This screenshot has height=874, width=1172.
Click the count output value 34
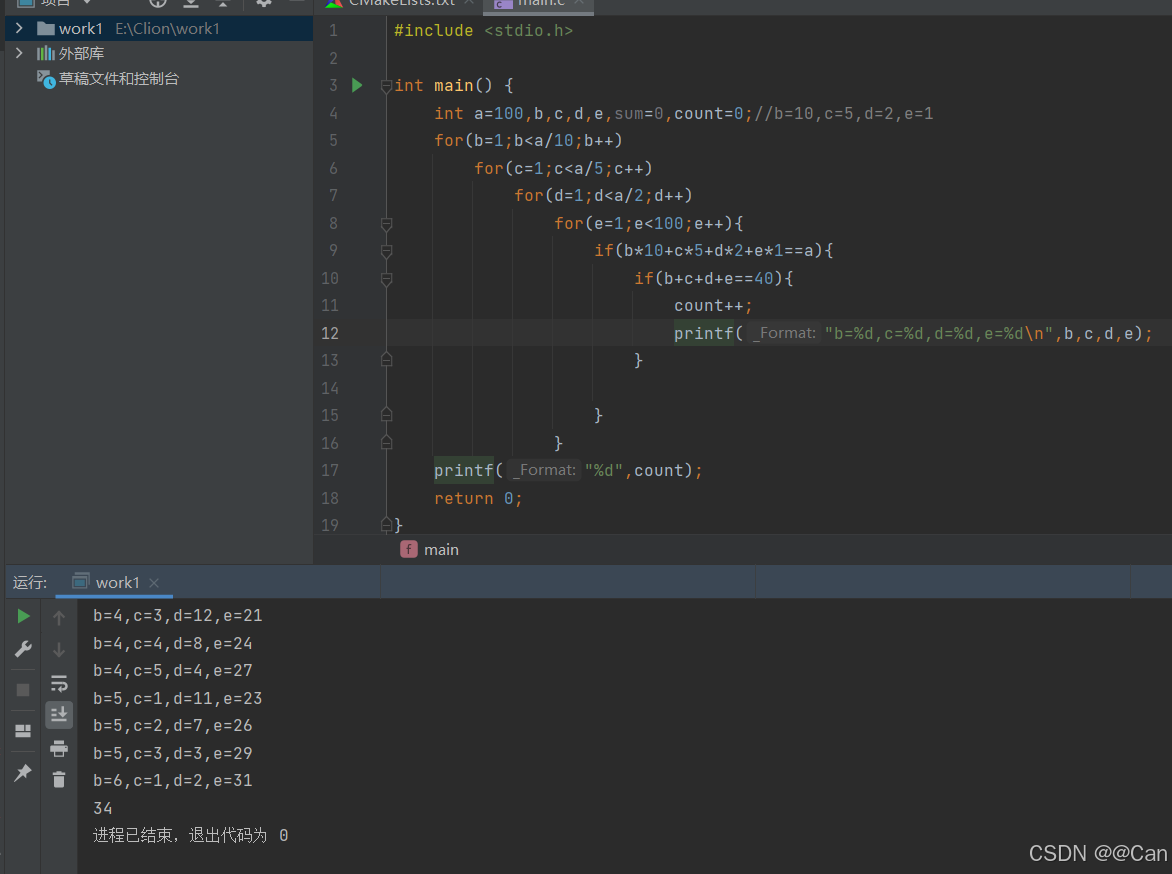102,808
